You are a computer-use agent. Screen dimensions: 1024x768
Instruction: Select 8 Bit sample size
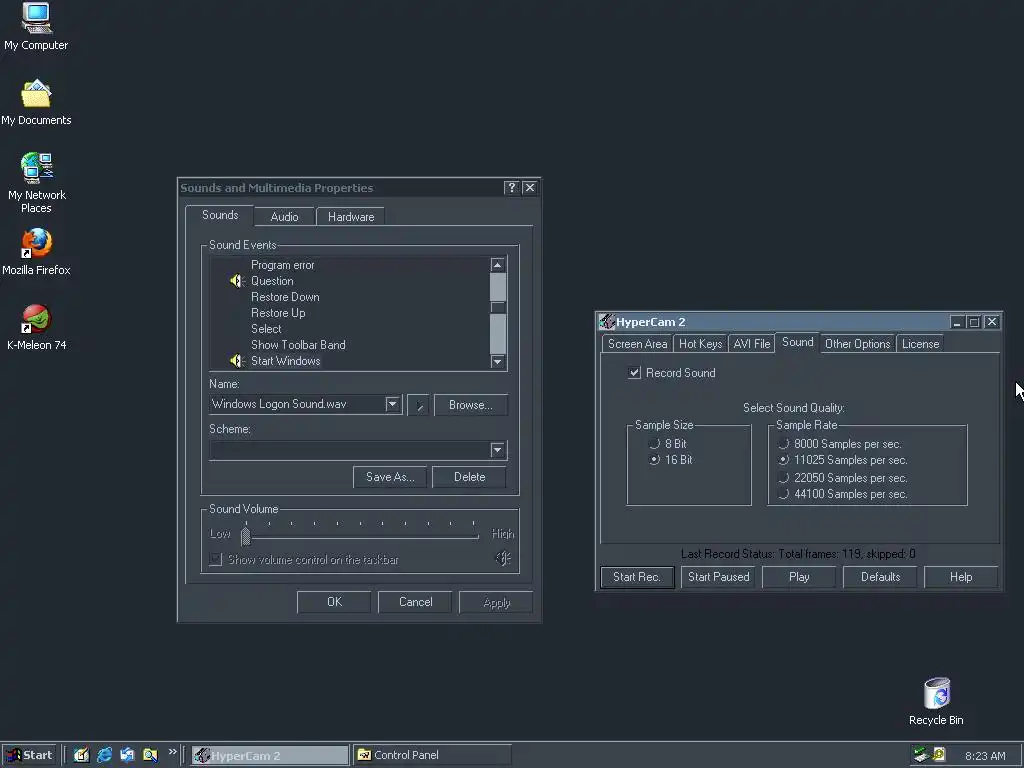click(x=654, y=443)
